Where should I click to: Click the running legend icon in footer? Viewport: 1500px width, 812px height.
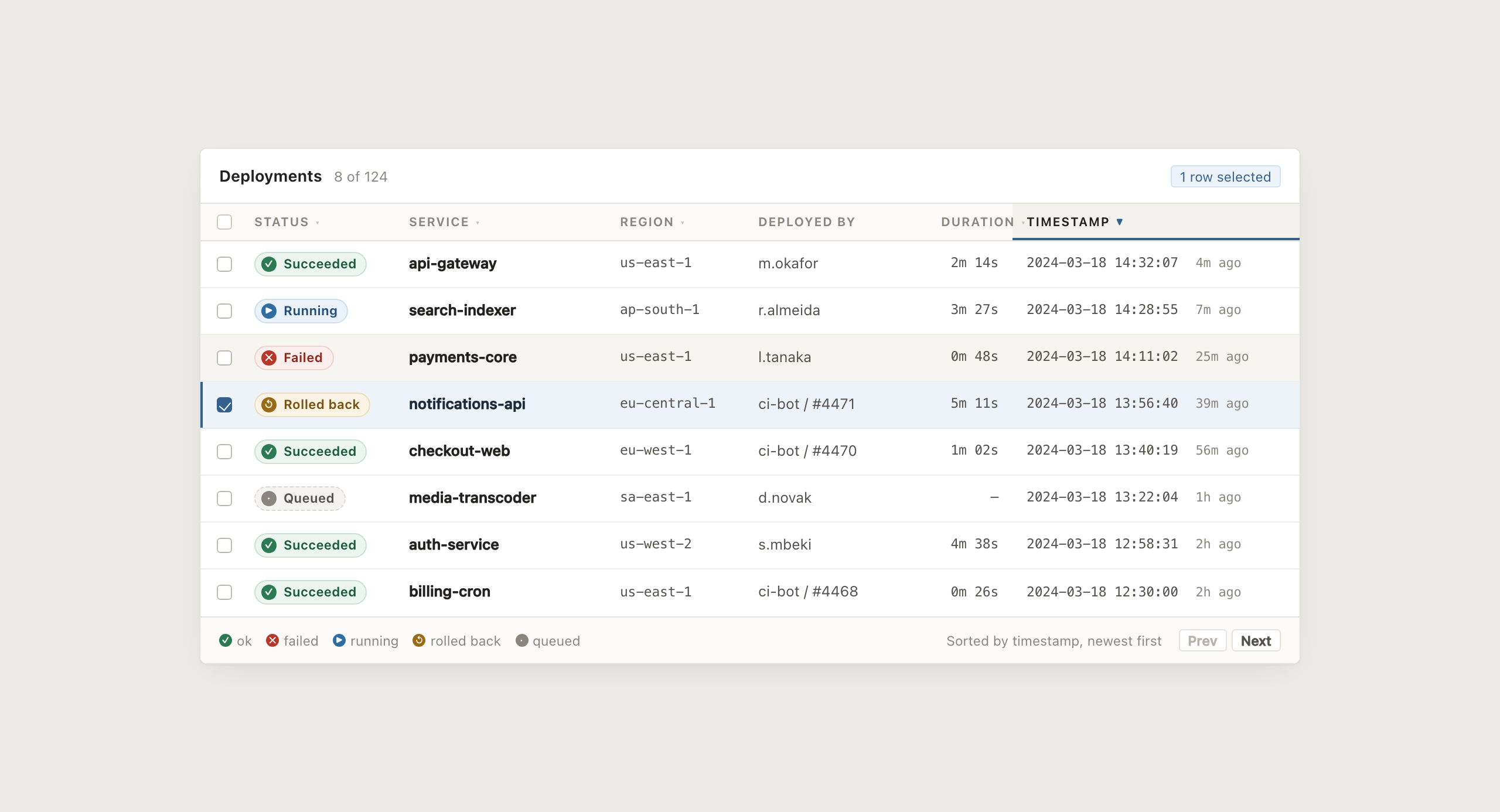click(339, 640)
